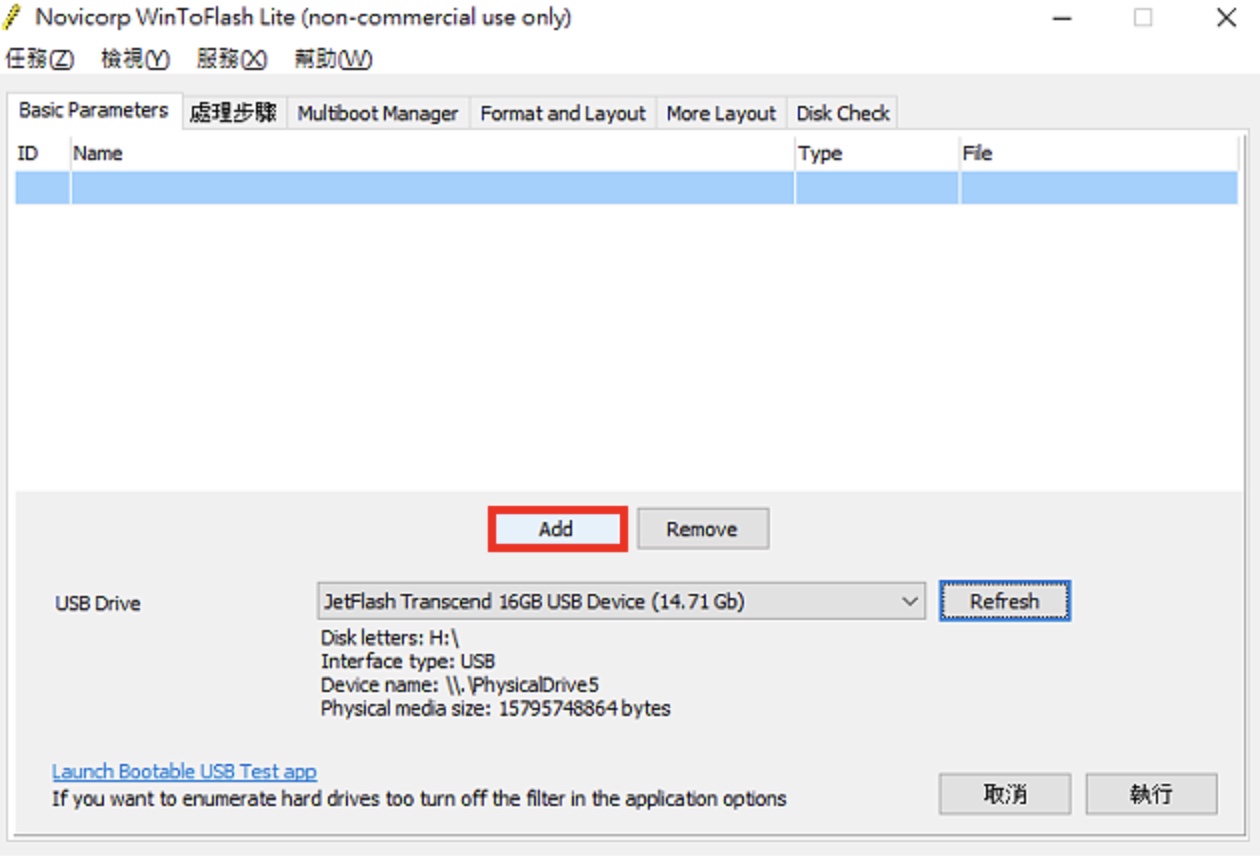This screenshot has height=856, width=1260.
Task: Click the File column header
Action: pos(1098,153)
